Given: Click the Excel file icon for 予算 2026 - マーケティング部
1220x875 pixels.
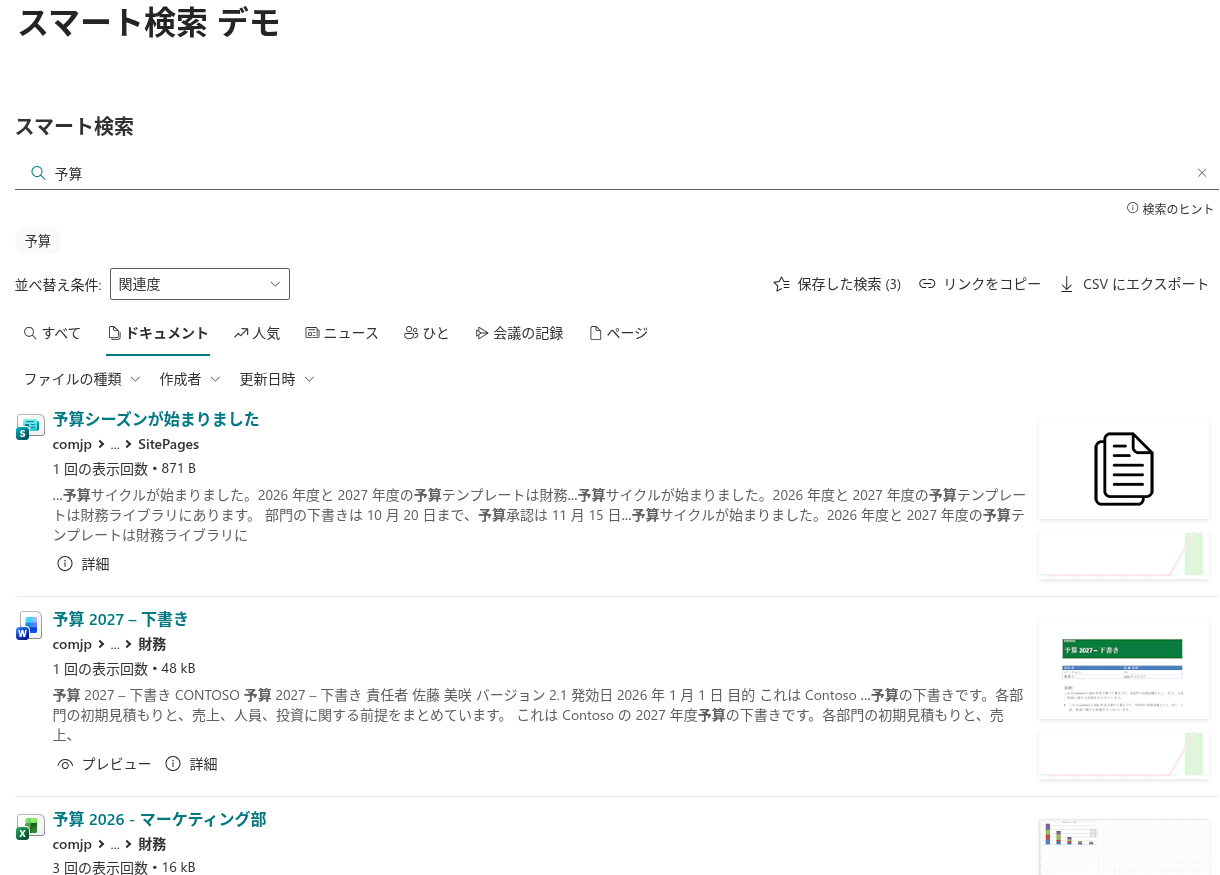Looking at the screenshot, I should tap(30, 827).
